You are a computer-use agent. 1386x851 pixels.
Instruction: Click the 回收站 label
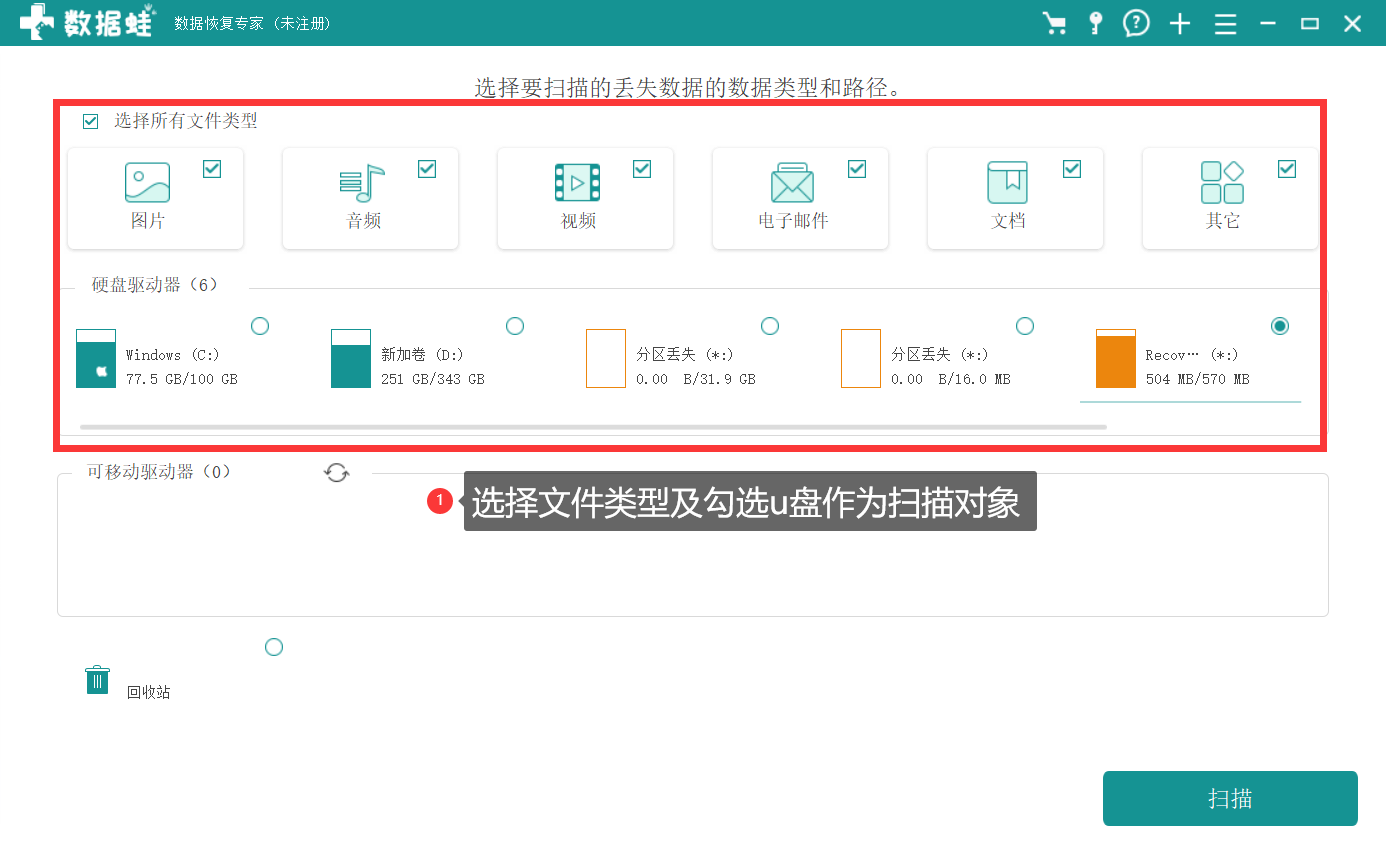tap(148, 692)
